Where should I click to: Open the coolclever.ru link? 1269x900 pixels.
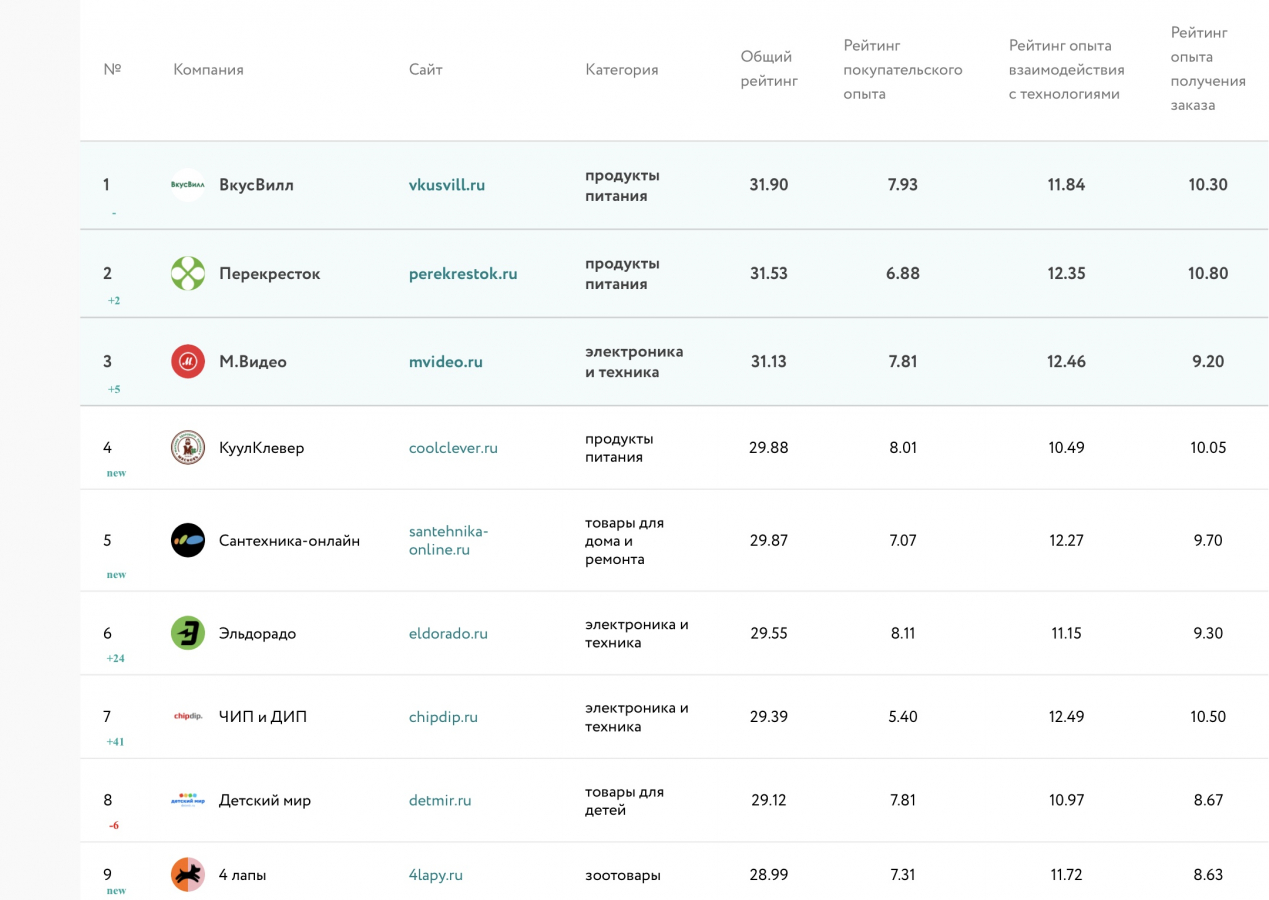tap(453, 448)
